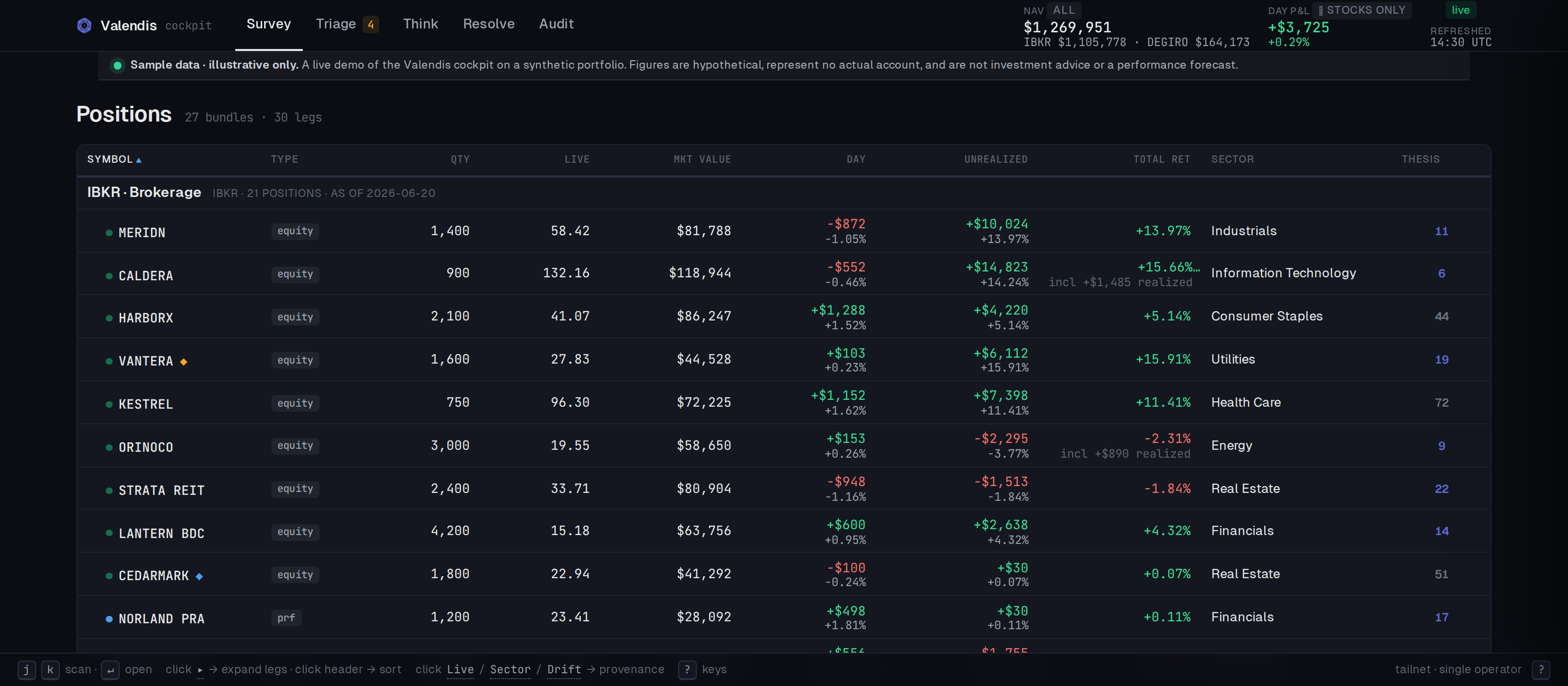The height and width of the screenshot is (686, 1568).
Task: Click the live status badge
Action: click(1460, 10)
